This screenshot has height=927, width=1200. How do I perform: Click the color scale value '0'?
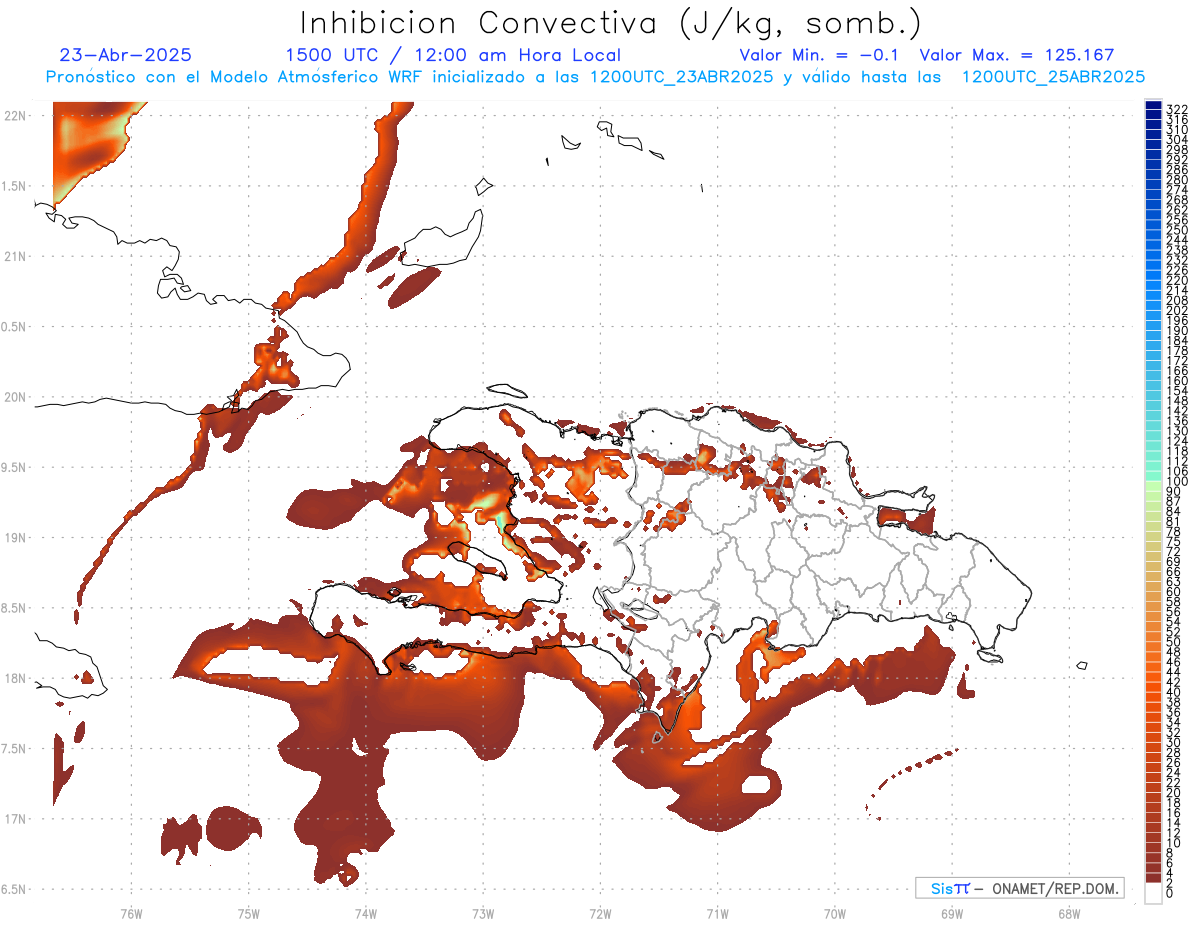pos(1170,892)
